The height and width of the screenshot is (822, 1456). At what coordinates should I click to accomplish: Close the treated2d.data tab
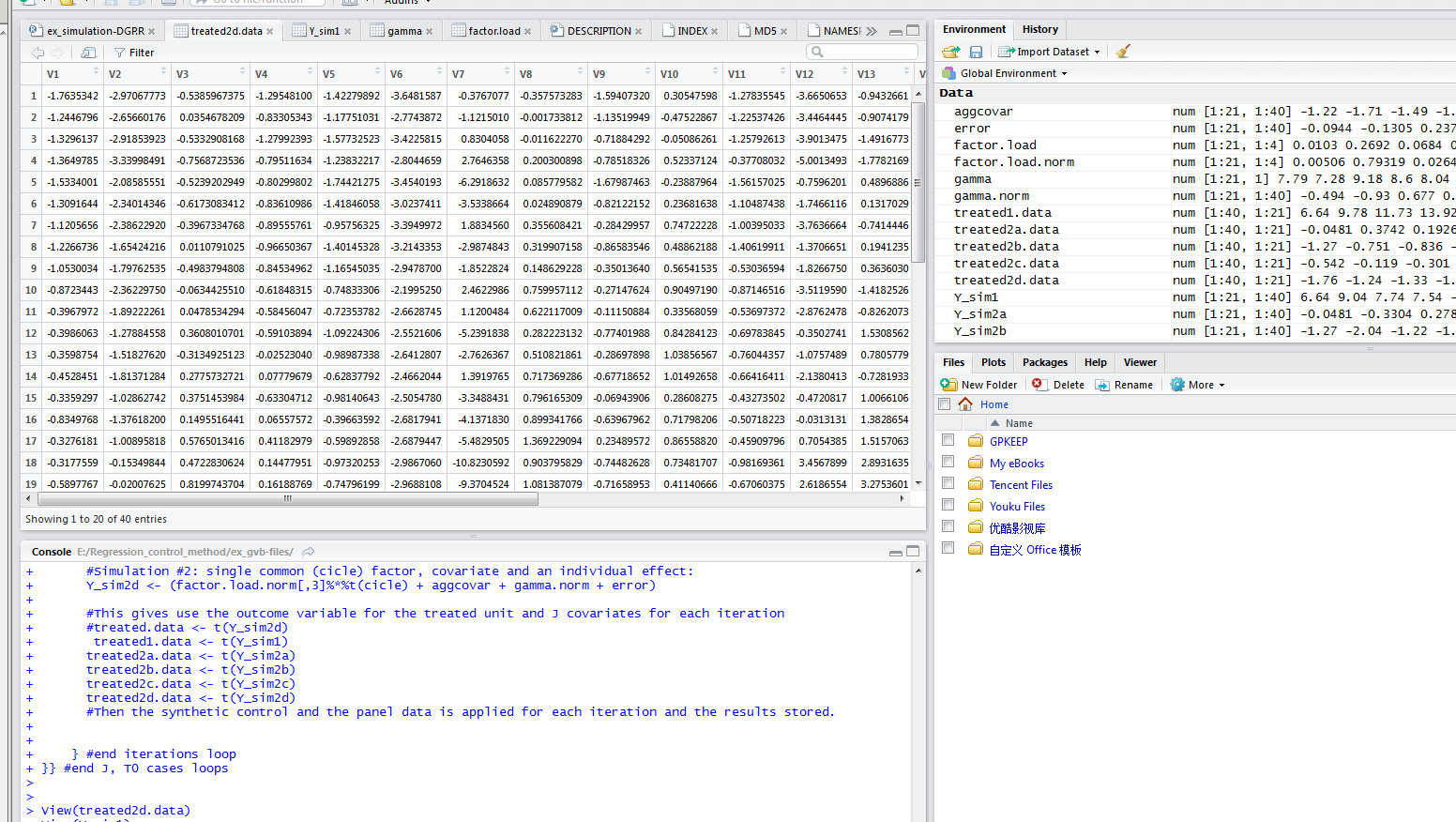pos(270,31)
